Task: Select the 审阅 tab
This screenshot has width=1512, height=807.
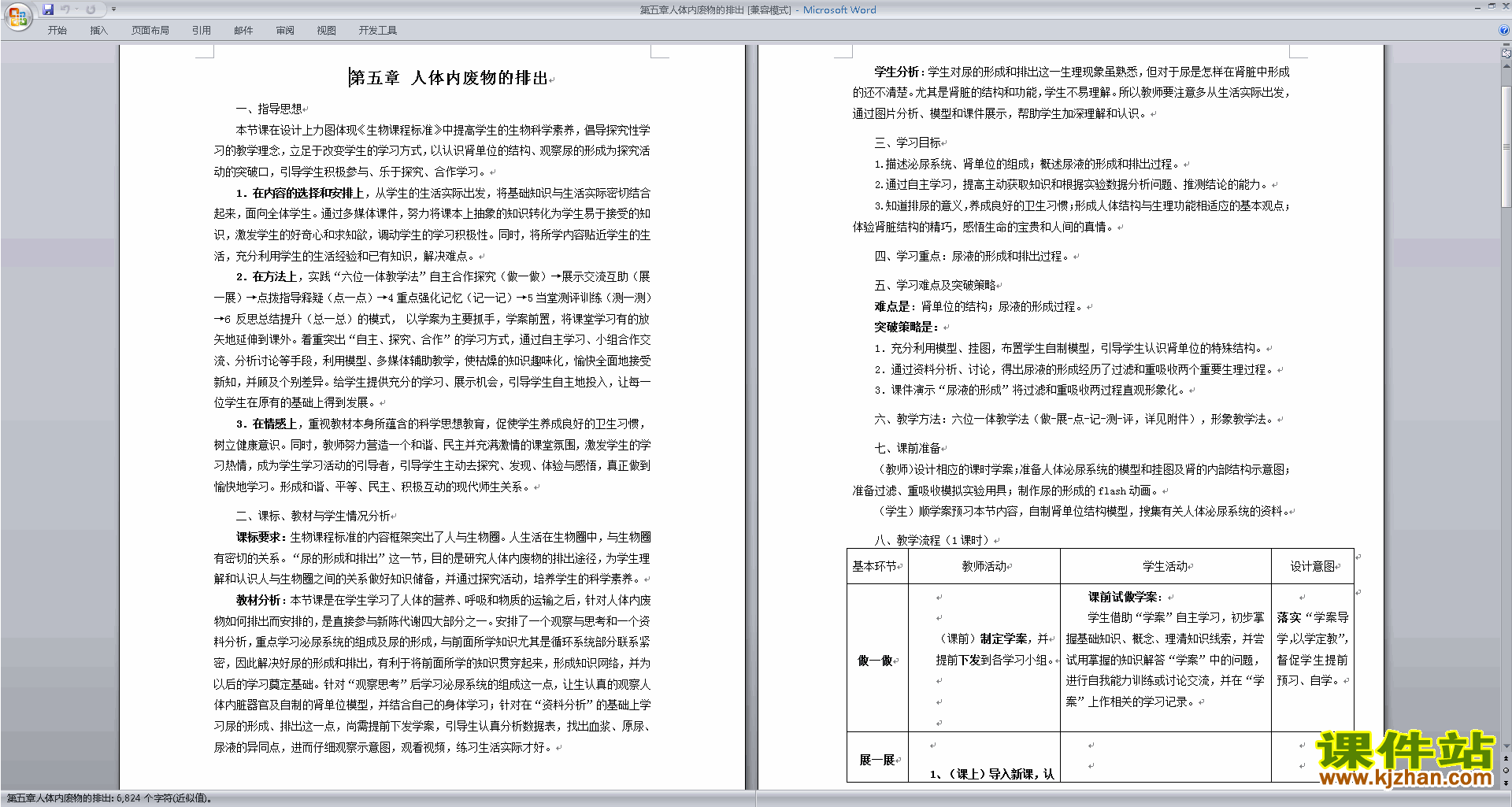Action: pos(285,31)
